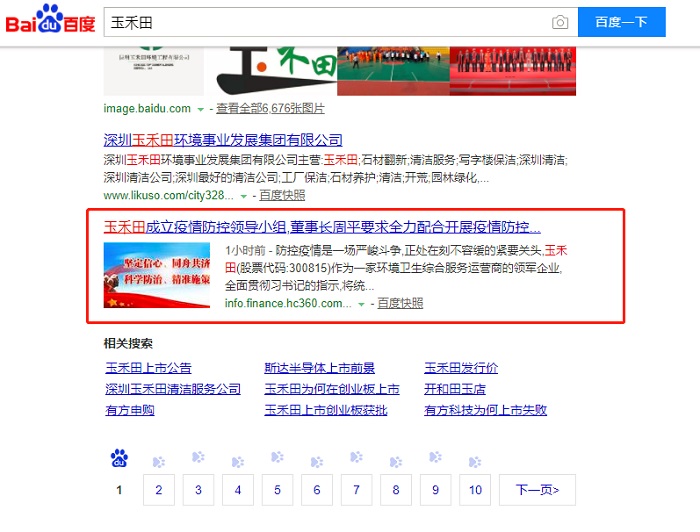Open related search 玉禾田上市公告
The image size is (700, 532).
[x=148, y=368]
